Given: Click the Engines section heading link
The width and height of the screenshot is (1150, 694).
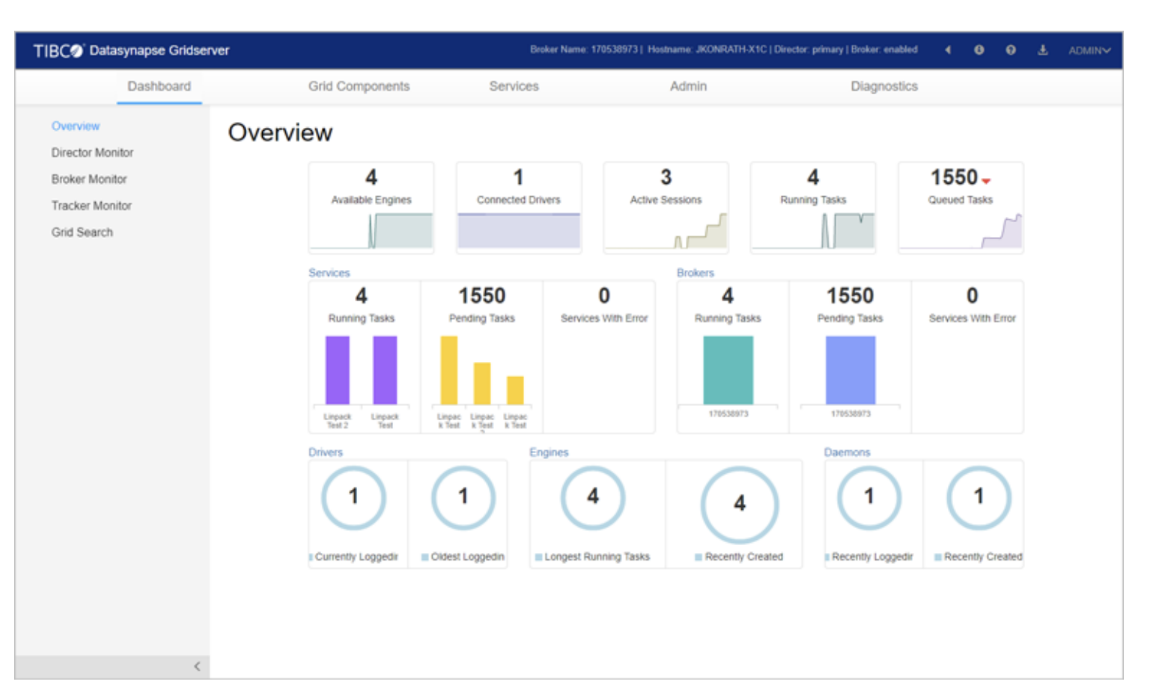Looking at the screenshot, I should 548,452.
